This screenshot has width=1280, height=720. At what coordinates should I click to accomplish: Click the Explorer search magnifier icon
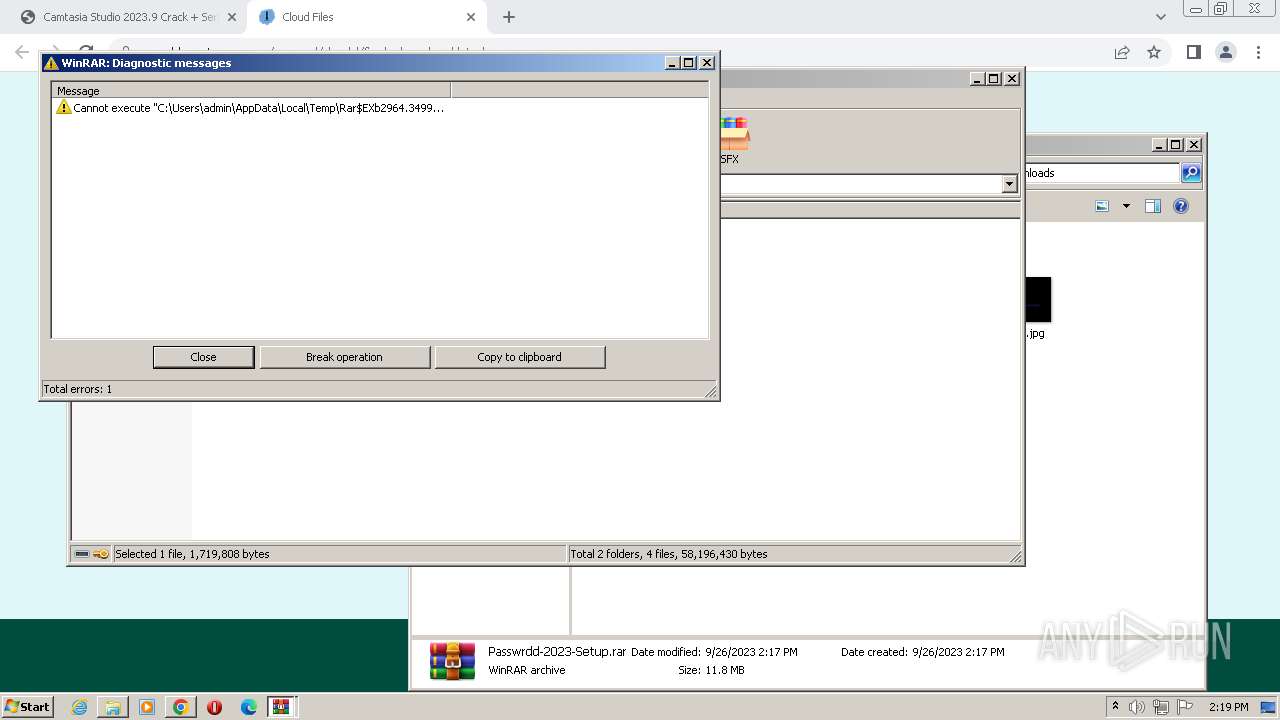point(1191,173)
